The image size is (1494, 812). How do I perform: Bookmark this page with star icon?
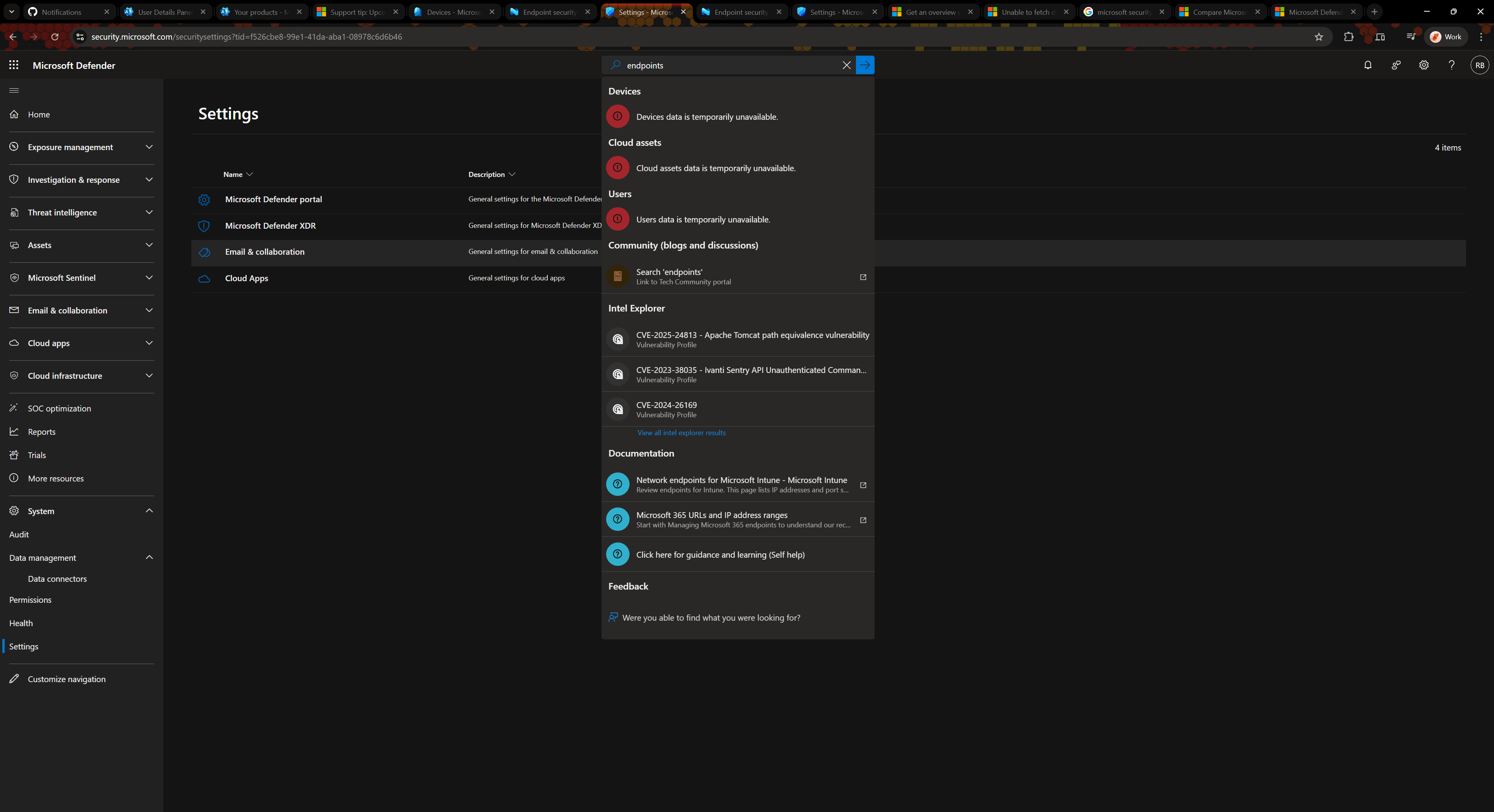pos(1318,37)
